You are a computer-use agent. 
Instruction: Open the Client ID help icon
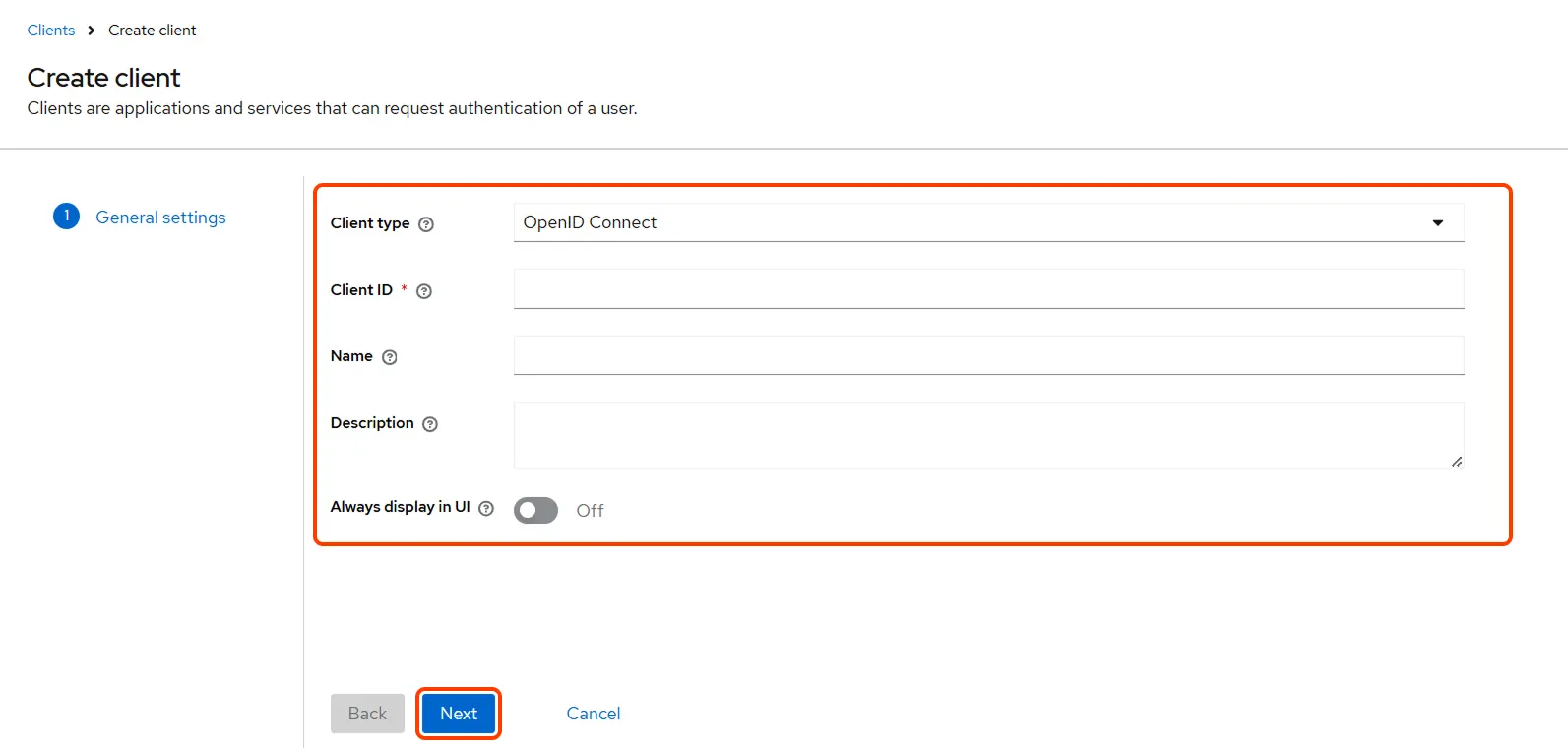click(424, 291)
